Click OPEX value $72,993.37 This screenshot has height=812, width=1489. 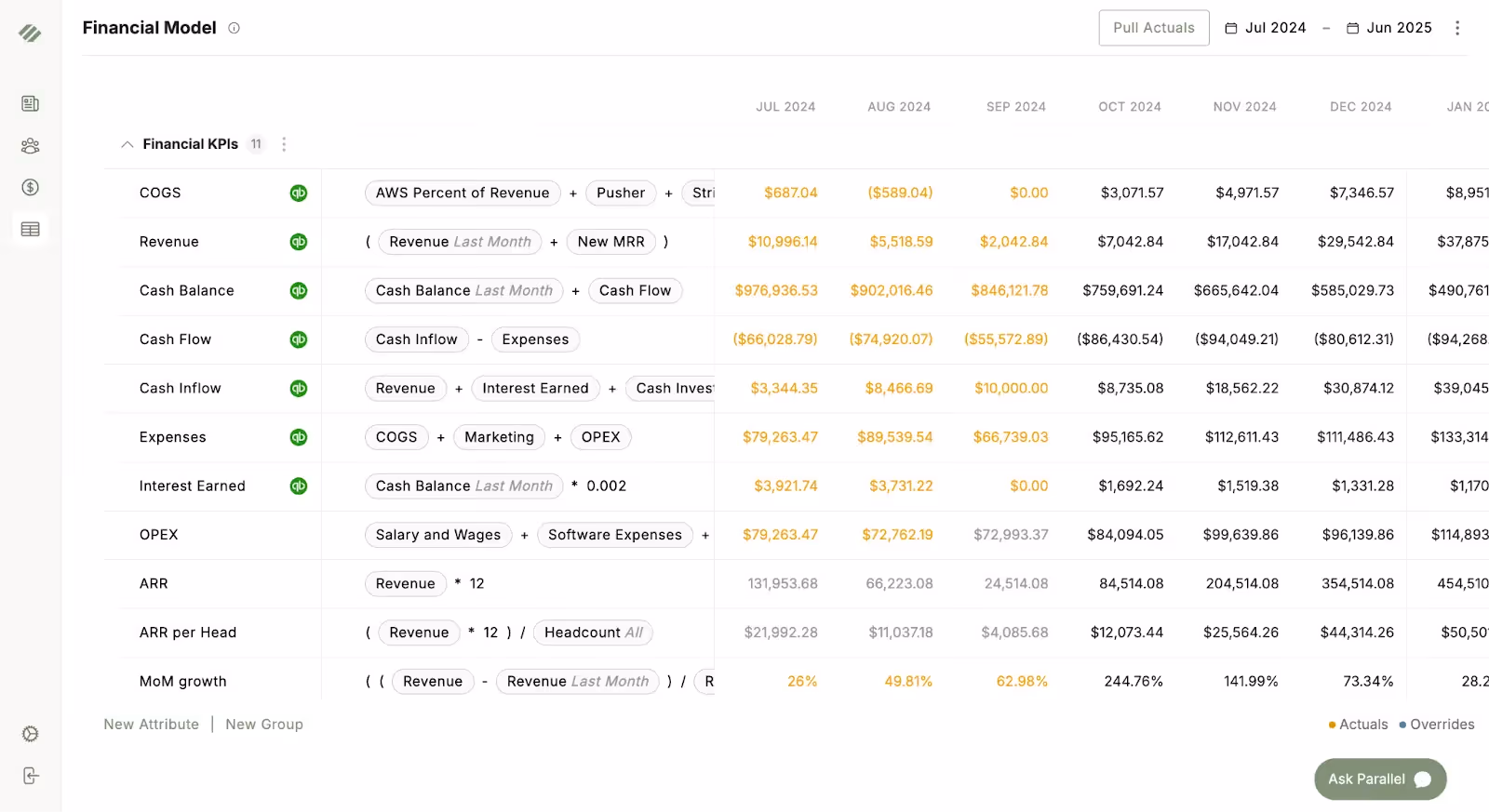tap(1011, 535)
